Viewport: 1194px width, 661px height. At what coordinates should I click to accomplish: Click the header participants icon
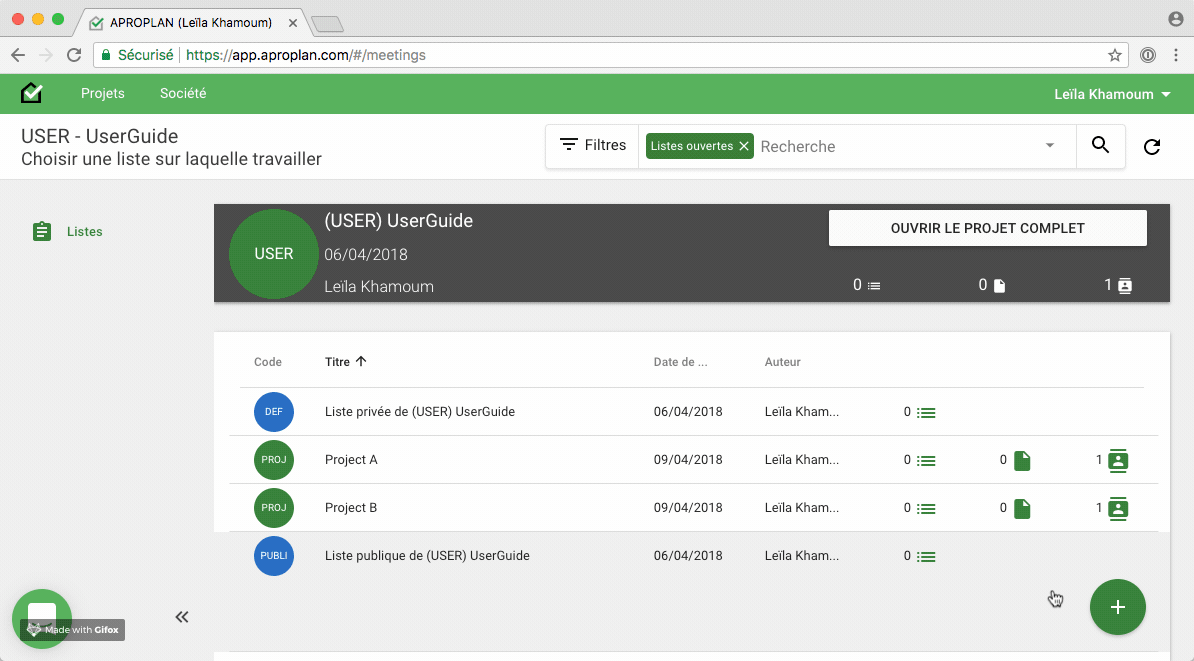(1125, 286)
